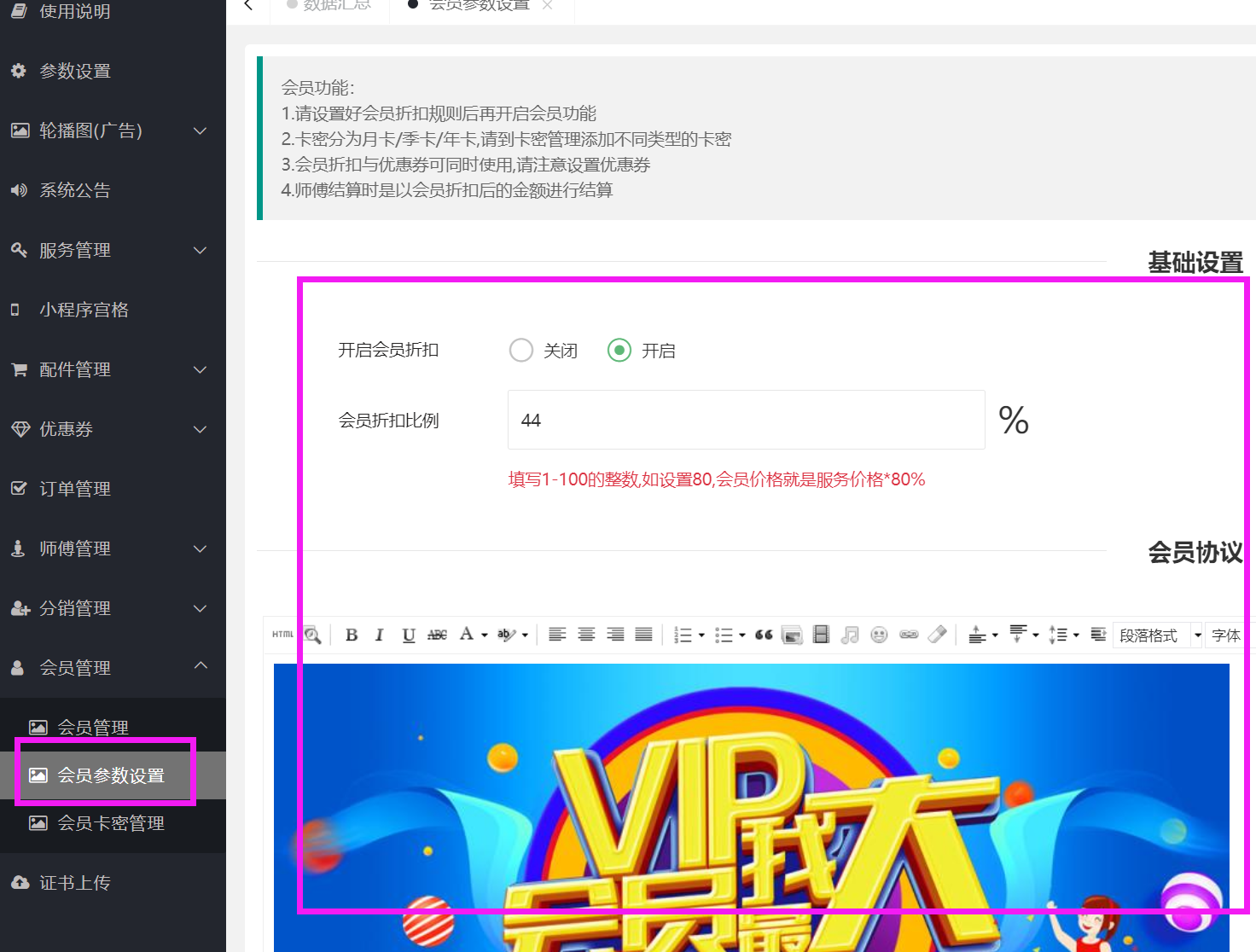Go to 系统公告 in the sidebar
1256x952 pixels.
pyautogui.click(x=75, y=190)
